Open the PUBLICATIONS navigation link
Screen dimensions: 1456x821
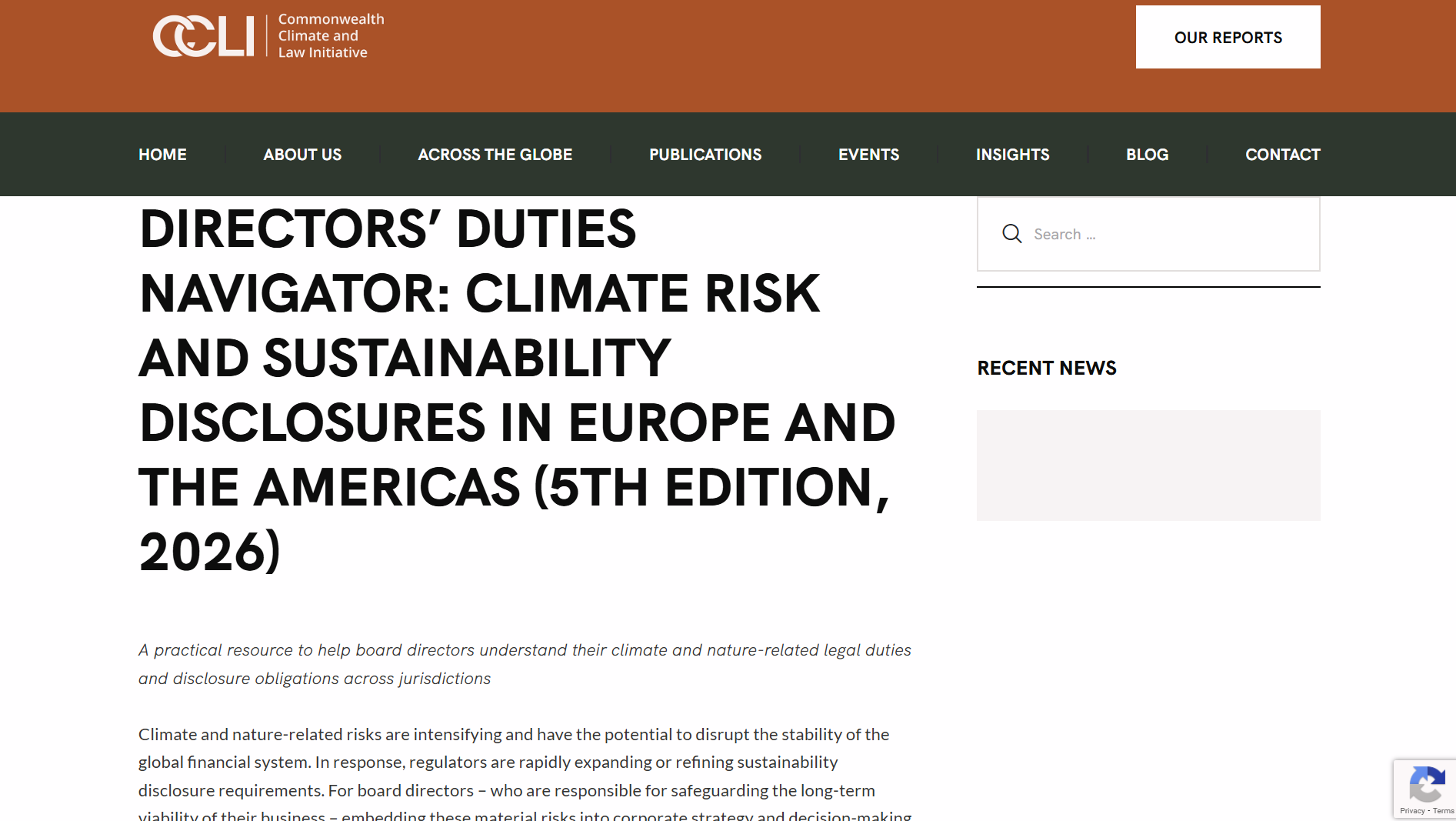[705, 154]
